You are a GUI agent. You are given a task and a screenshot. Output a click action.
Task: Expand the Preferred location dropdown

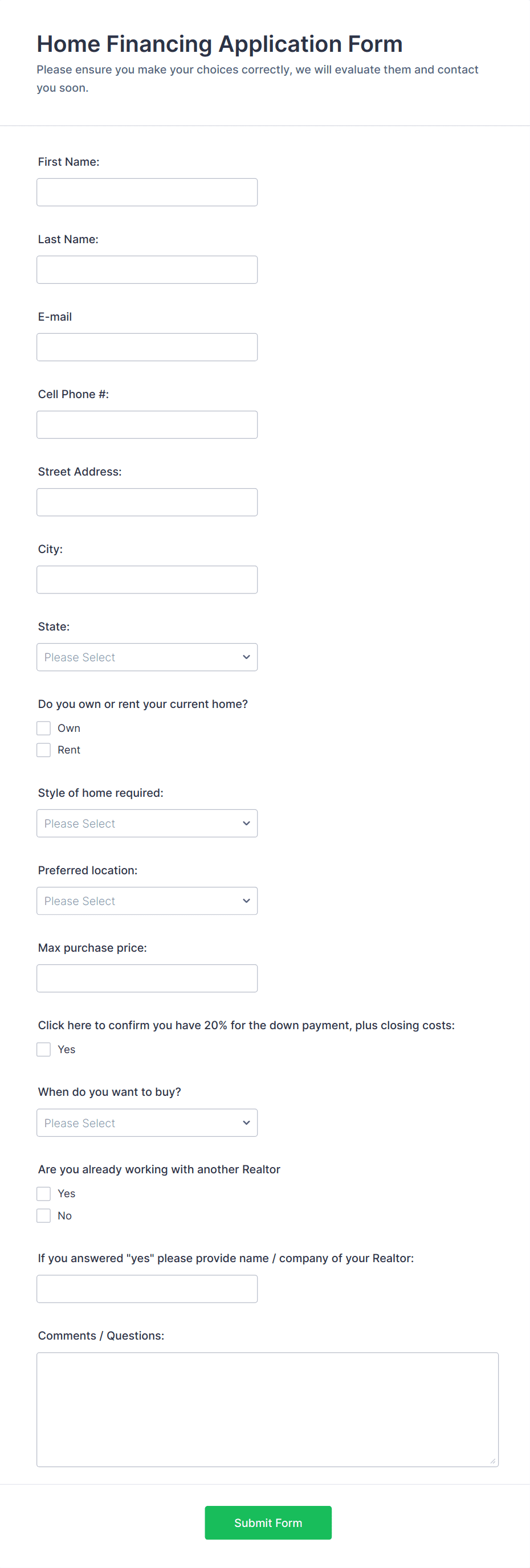coord(147,901)
